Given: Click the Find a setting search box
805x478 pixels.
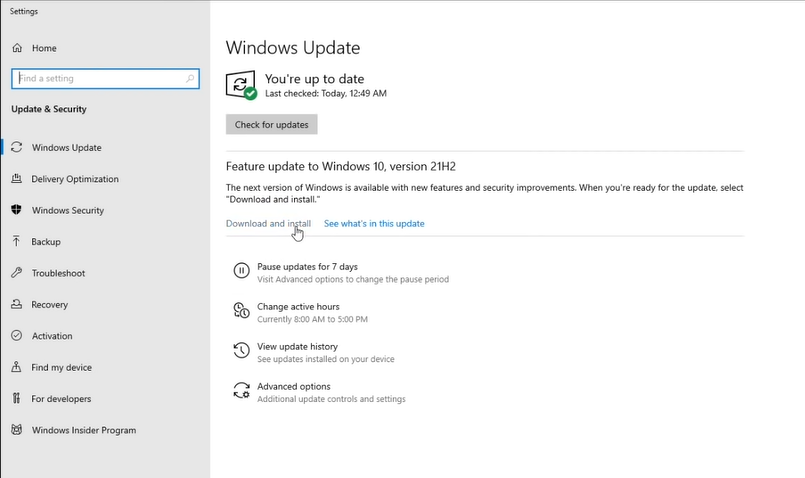Looking at the screenshot, I should [x=98, y=78].
